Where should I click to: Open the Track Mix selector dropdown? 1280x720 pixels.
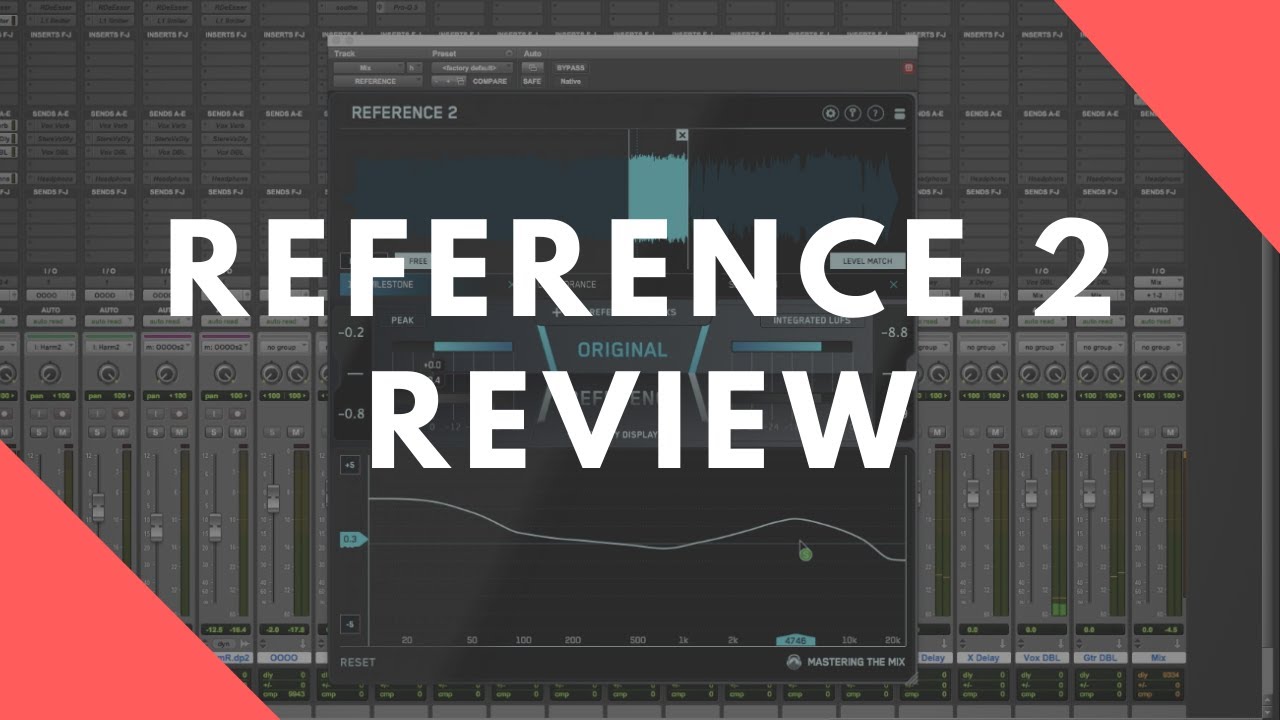tap(368, 67)
